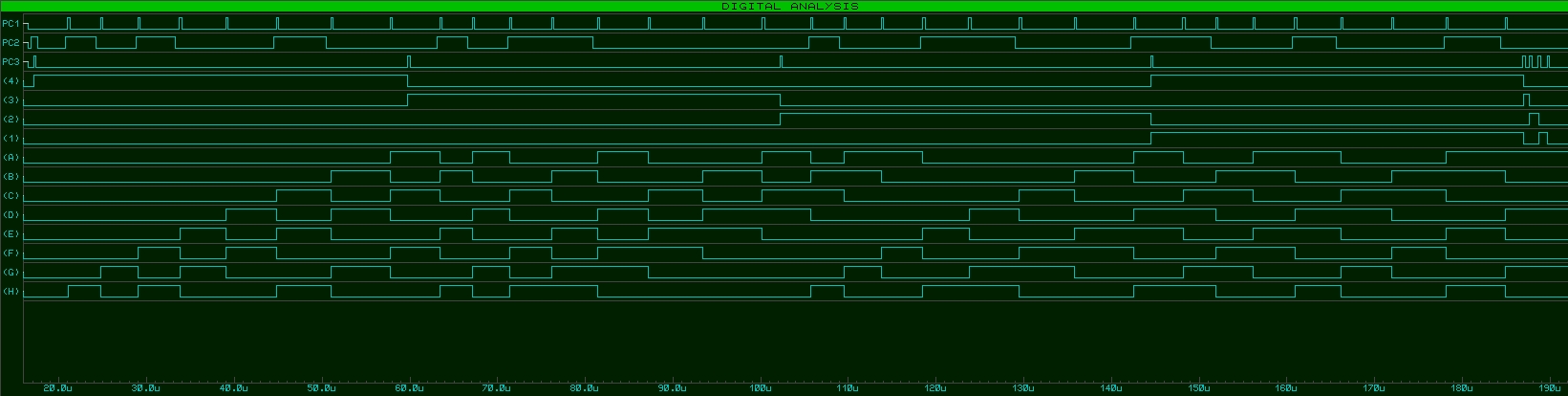Viewport: 1568px width, 396px height.
Task: Select the PC3 trace label
Action: coord(11,61)
